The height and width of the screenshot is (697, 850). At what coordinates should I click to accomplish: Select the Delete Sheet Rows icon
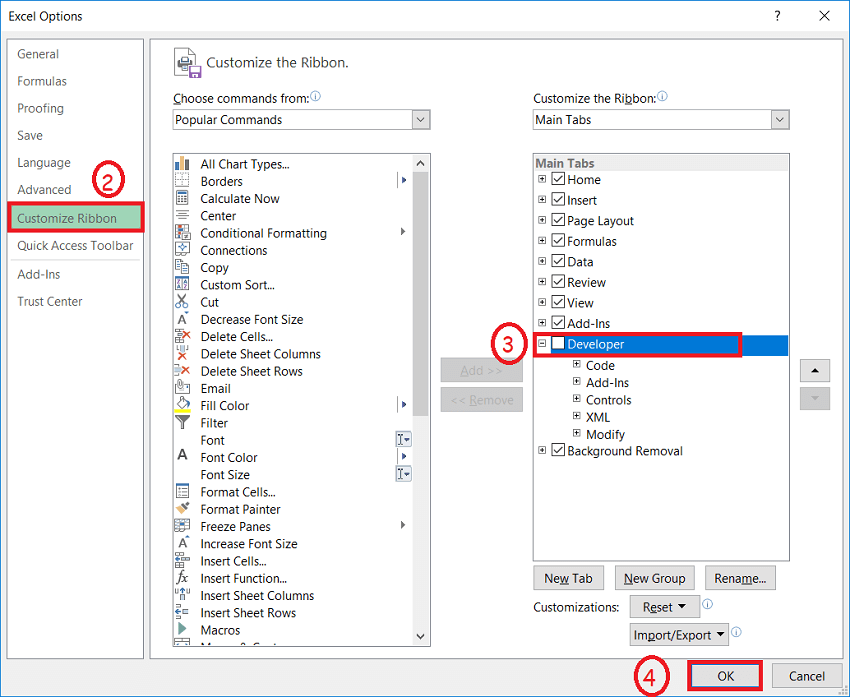tap(182, 371)
